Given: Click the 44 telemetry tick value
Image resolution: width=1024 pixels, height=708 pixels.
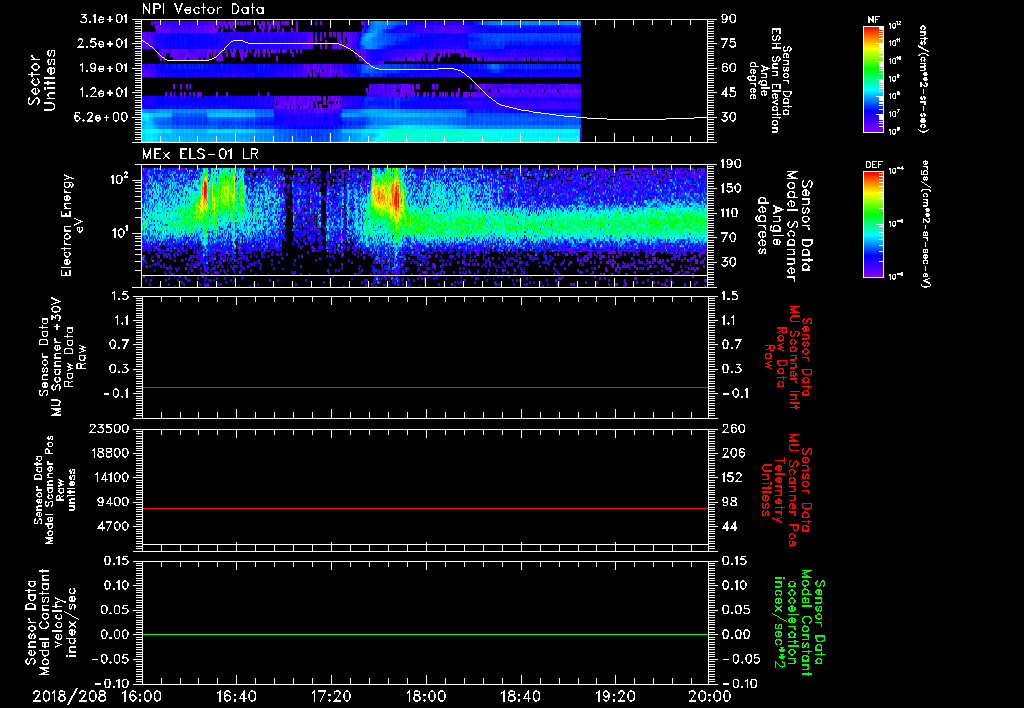Looking at the screenshot, I should [x=728, y=526].
